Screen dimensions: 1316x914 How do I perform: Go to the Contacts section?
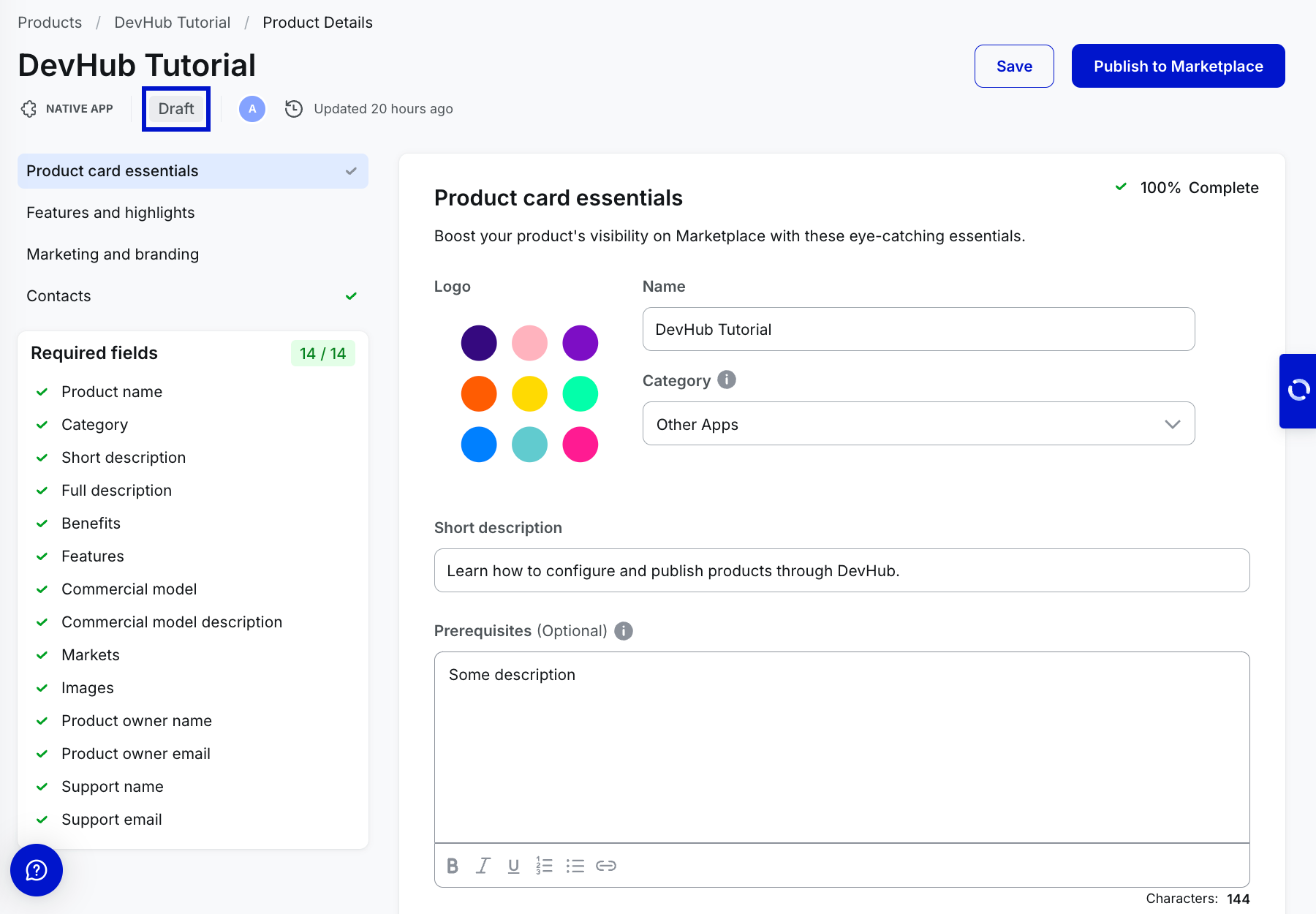[58, 296]
